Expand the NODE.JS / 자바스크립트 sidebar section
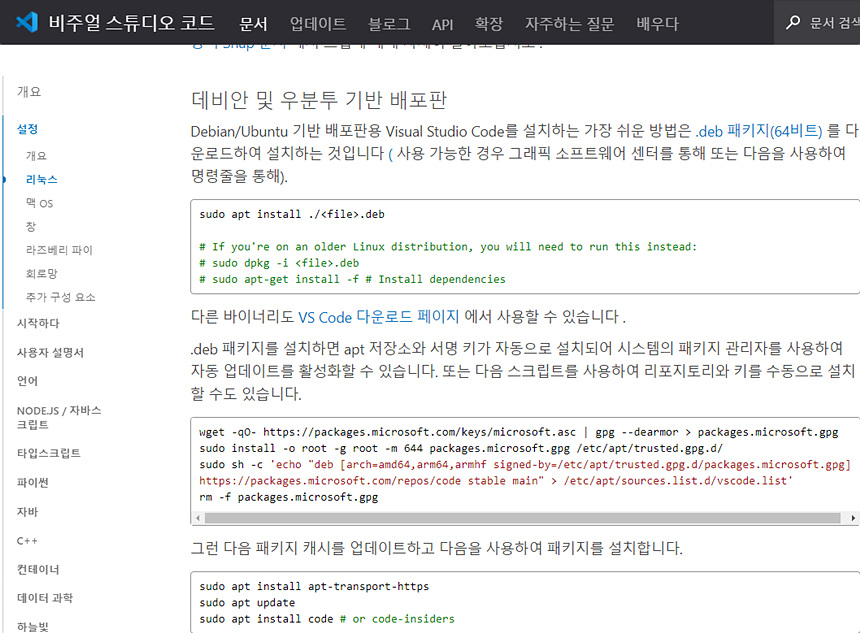 pyautogui.click(x=59, y=417)
